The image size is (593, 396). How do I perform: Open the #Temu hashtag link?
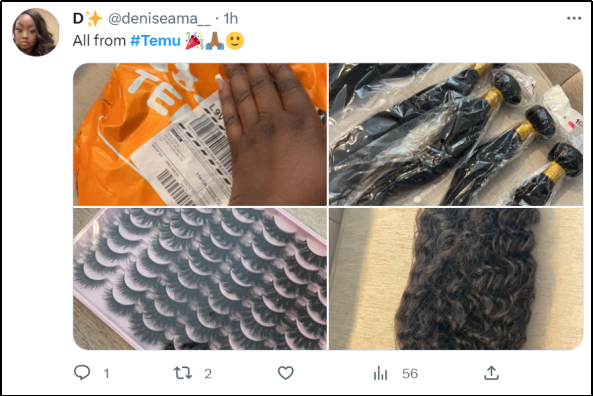[x=155, y=40]
